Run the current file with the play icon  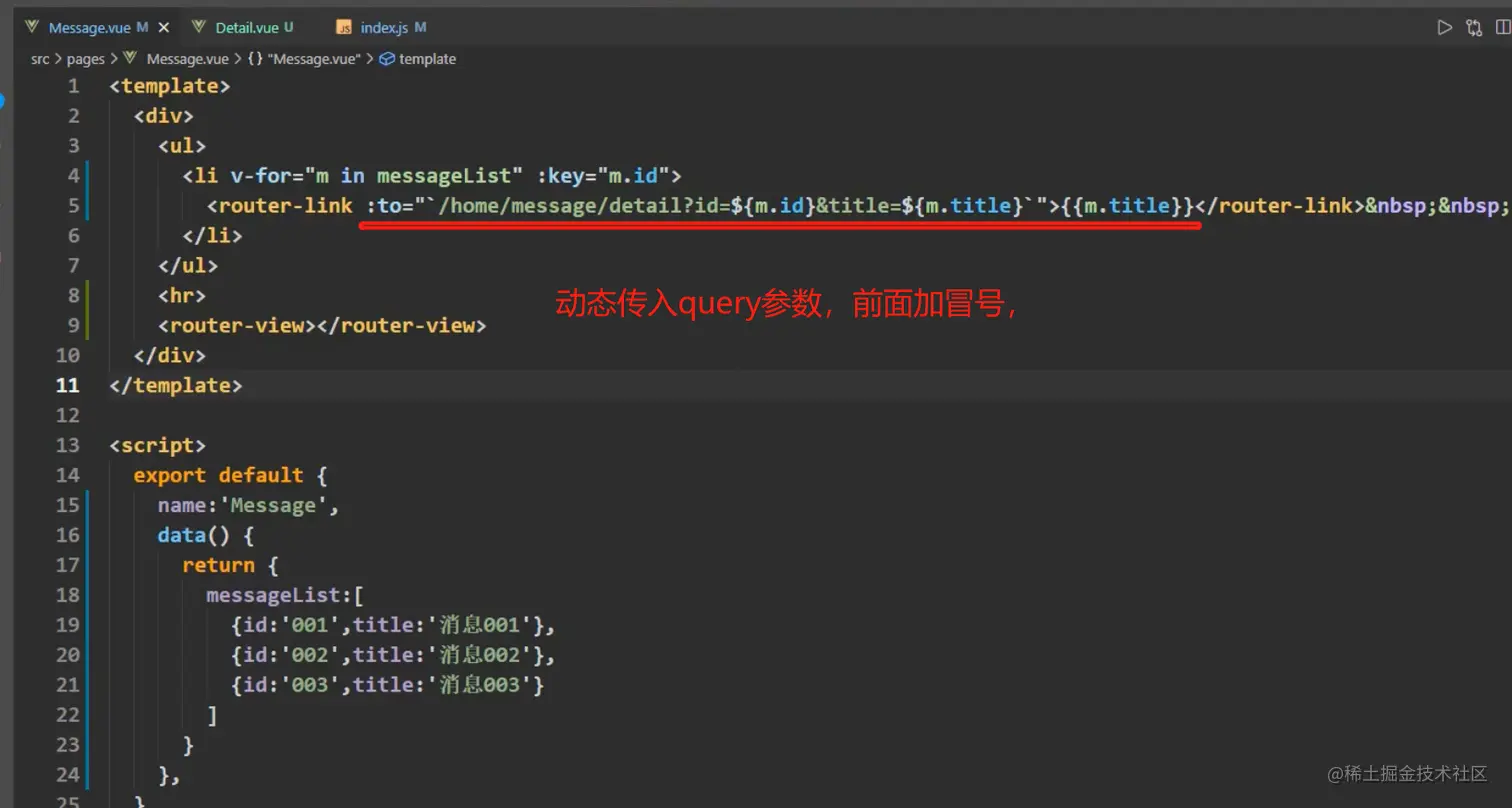[1444, 27]
